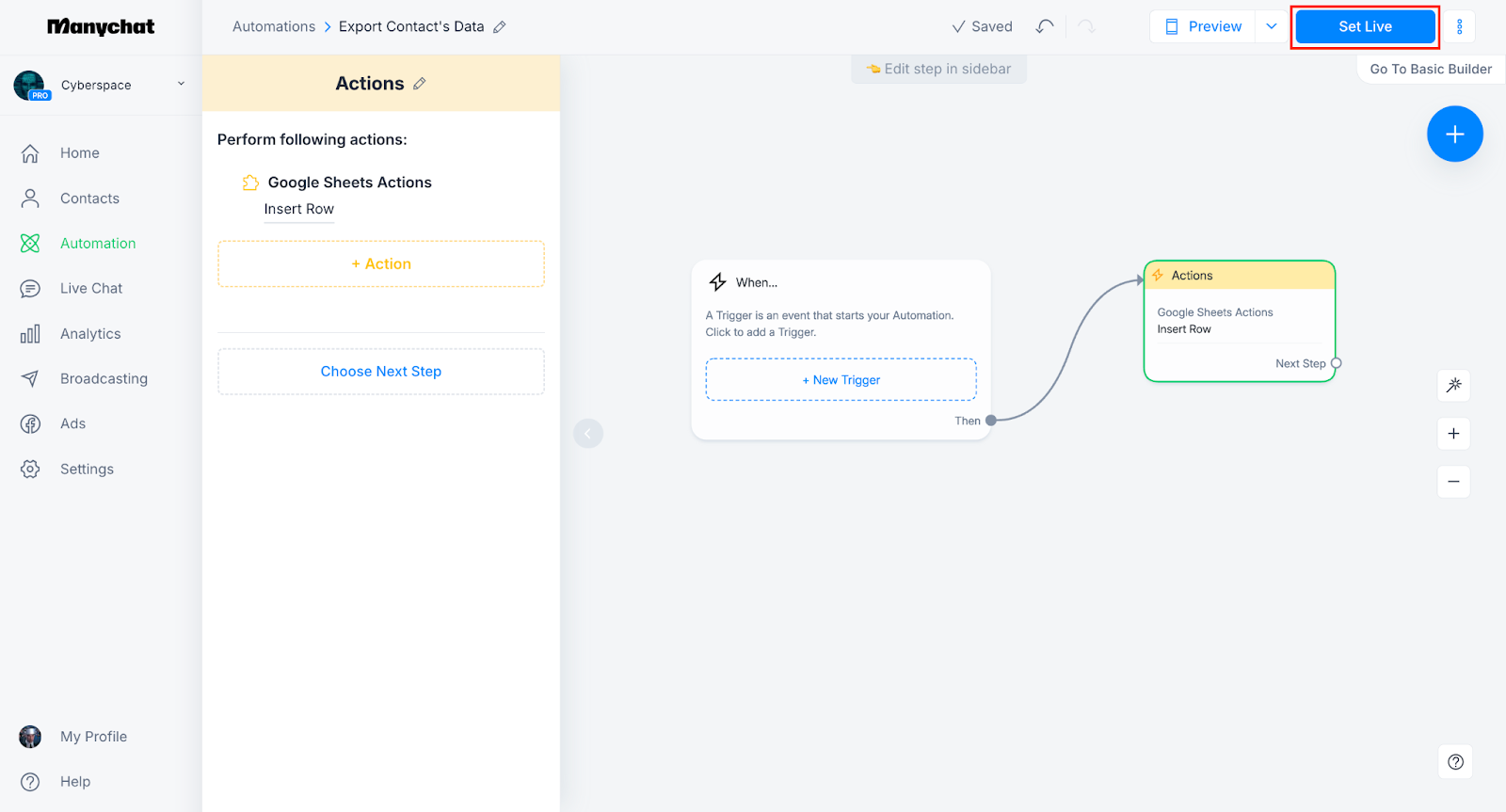The height and width of the screenshot is (812, 1506).
Task: Add a trigger via + New Trigger
Action: coord(841,380)
